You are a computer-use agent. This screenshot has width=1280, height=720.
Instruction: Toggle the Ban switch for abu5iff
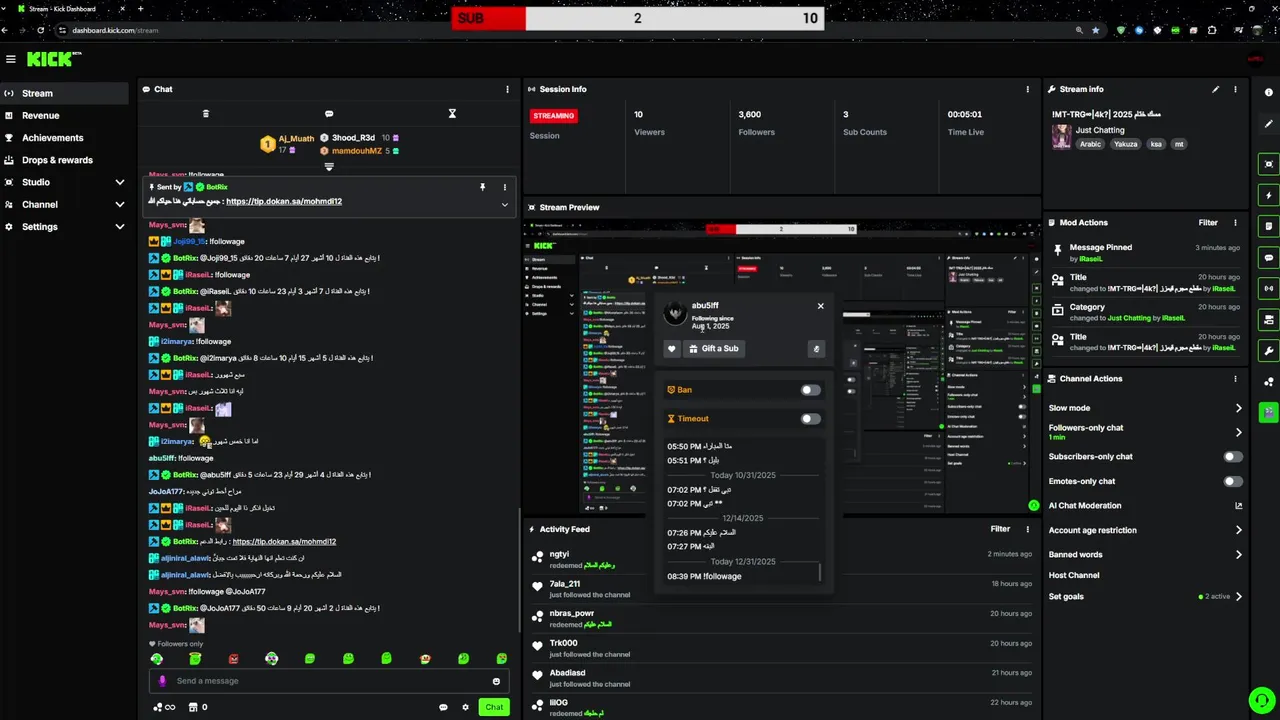click(x=810, y=390)
